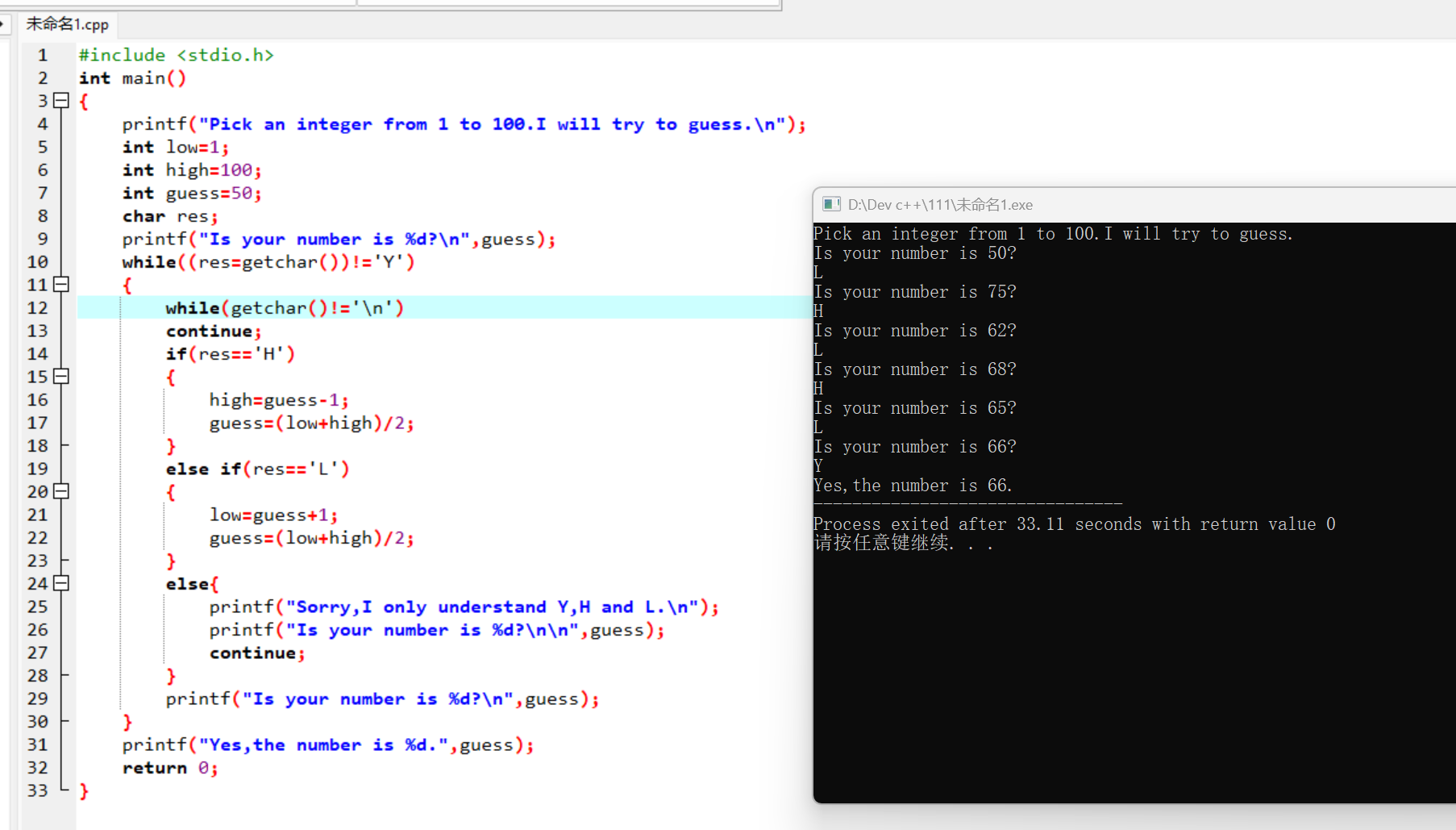The width and height of the screenshot is (1456, 830).
Task: Click the return 0; statement
Action: 170,767
